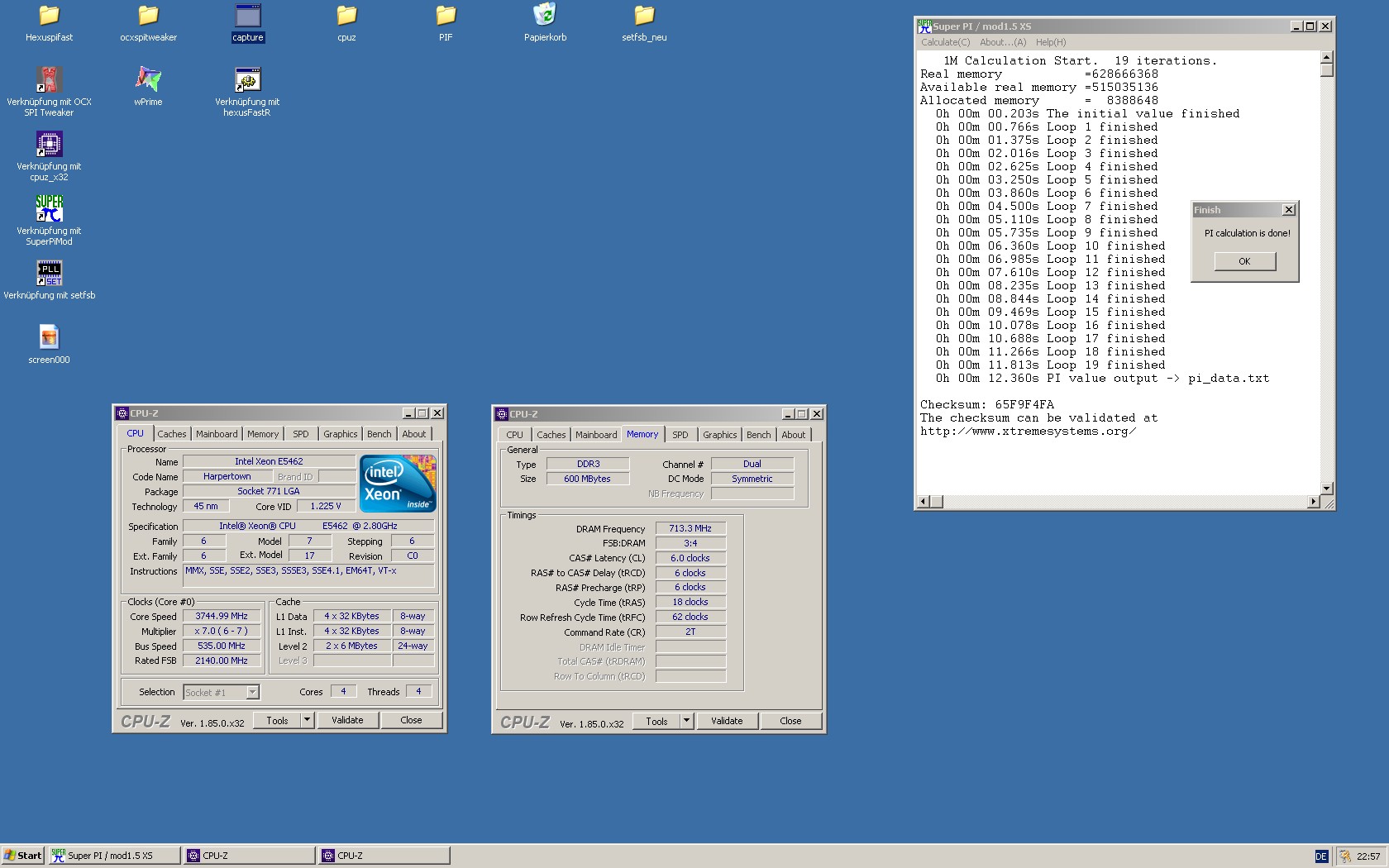Open the Papierkorb recycle bin icon
This screenshot has width=1389, height=868.
tap(545, 15)
